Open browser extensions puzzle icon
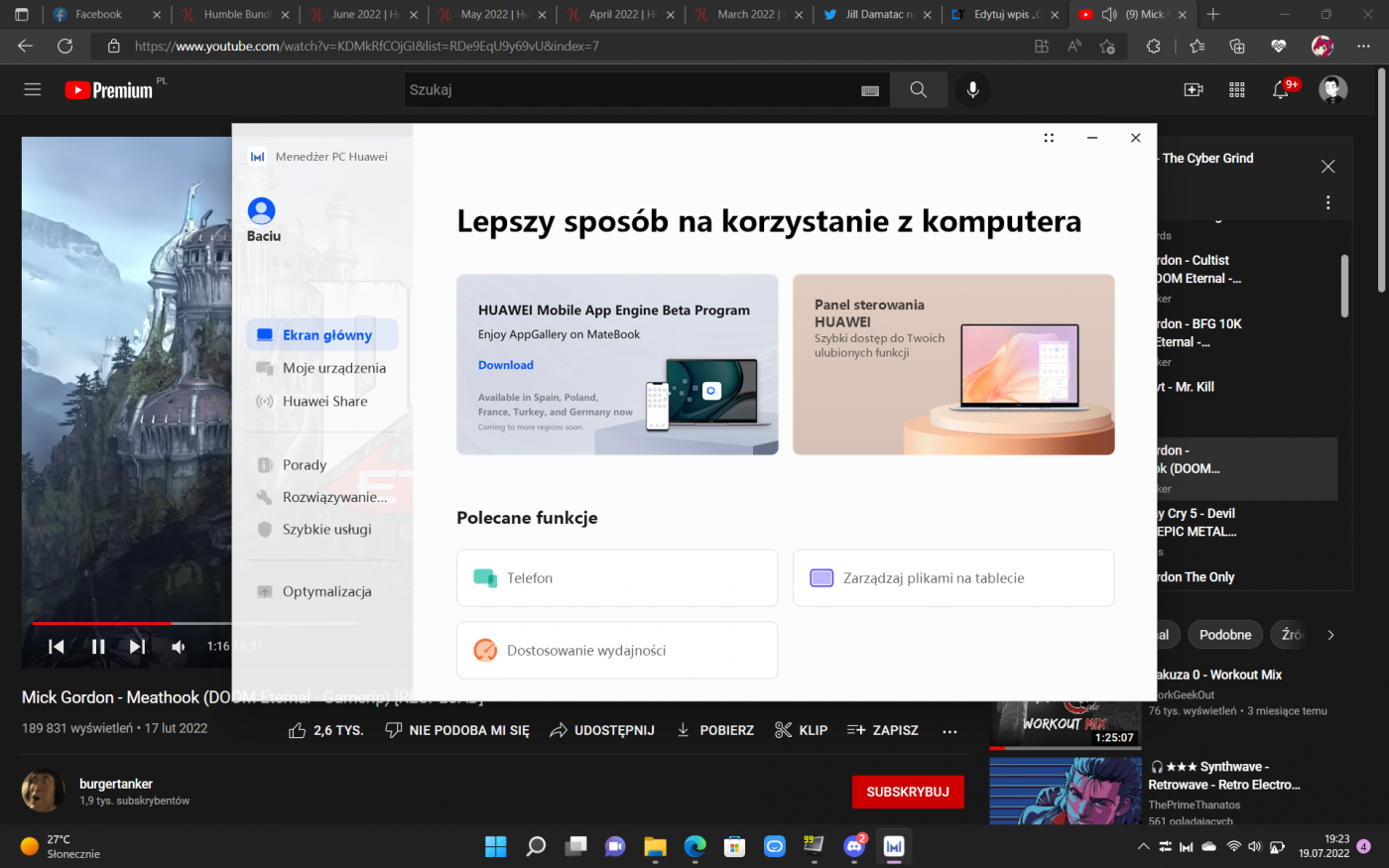 tap(1153, 46)
